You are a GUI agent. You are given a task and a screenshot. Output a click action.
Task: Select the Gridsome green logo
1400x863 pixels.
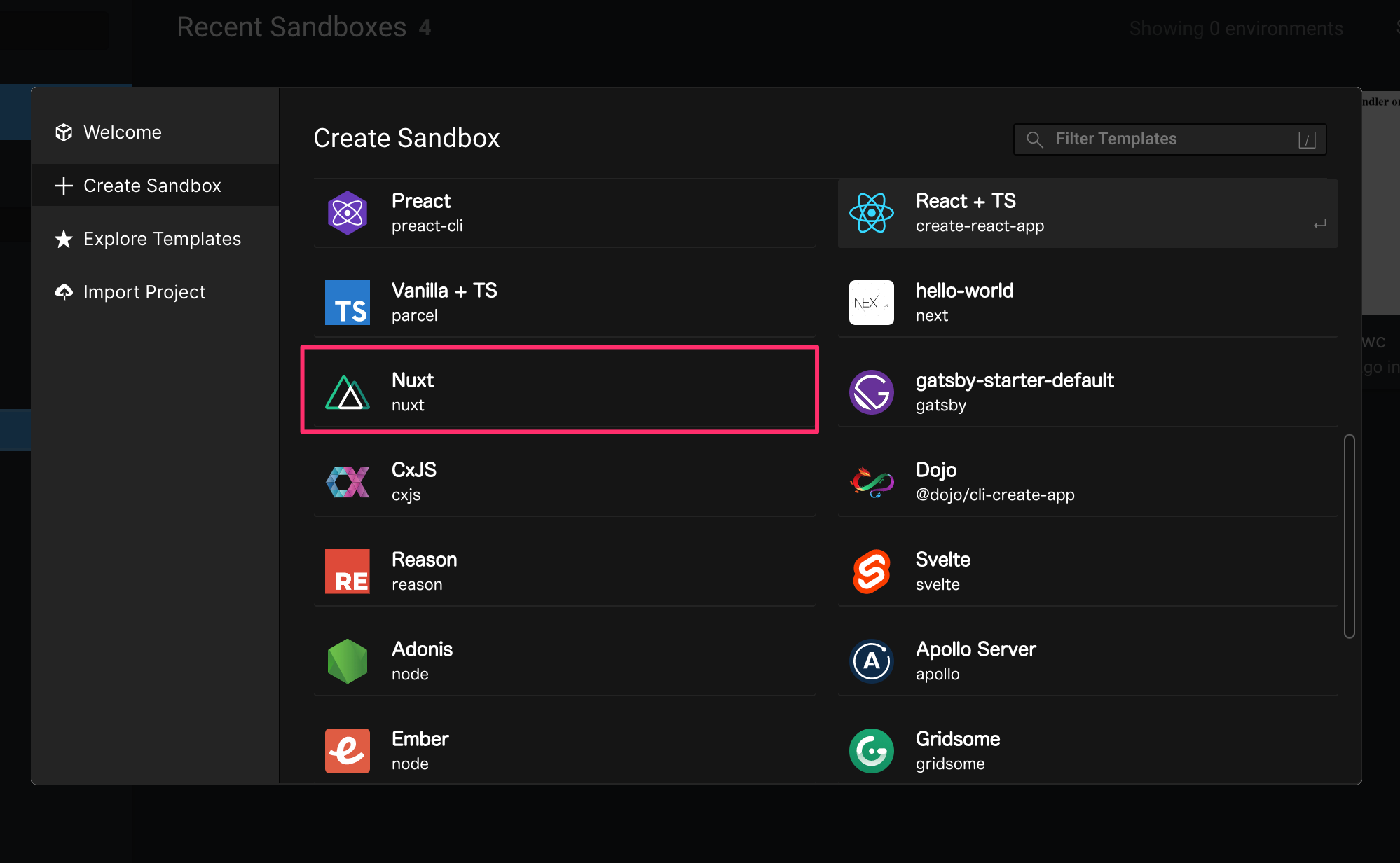pyautogui.click(x=871, y=750)
